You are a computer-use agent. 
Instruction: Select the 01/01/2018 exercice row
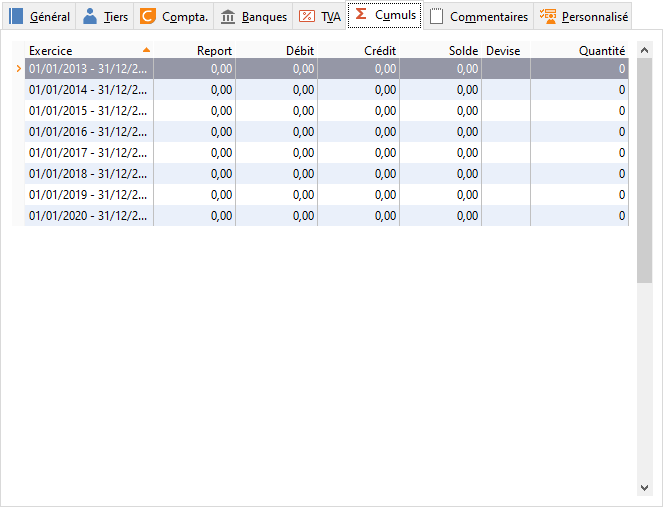(x=326, y=174)
